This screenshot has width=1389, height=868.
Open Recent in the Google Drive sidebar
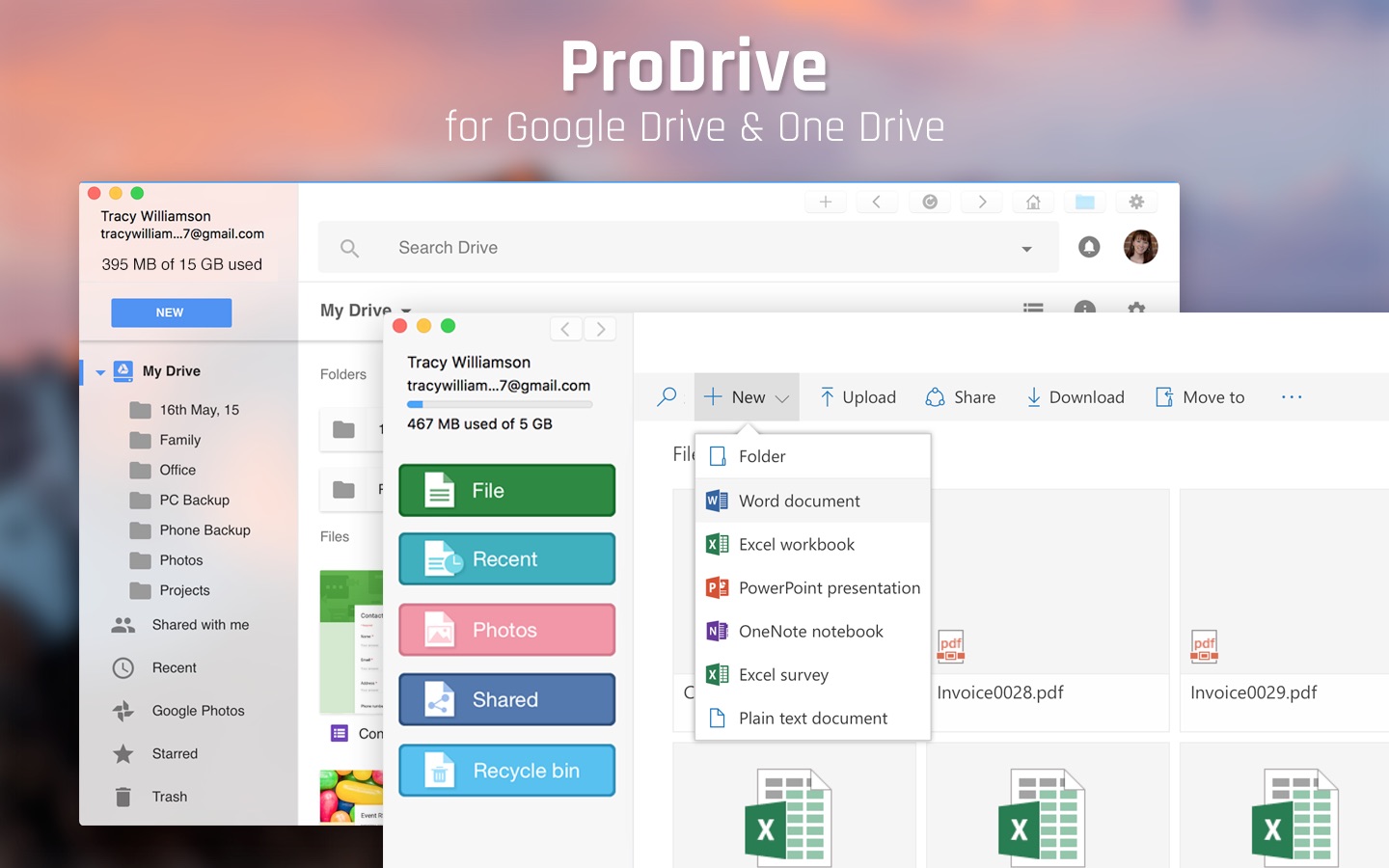point(154,667)
